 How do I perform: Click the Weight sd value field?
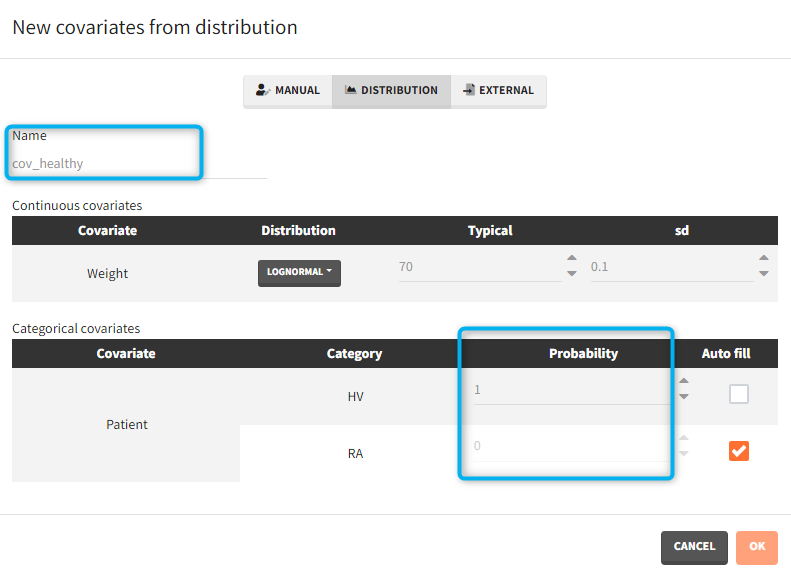tap(671, 267)
